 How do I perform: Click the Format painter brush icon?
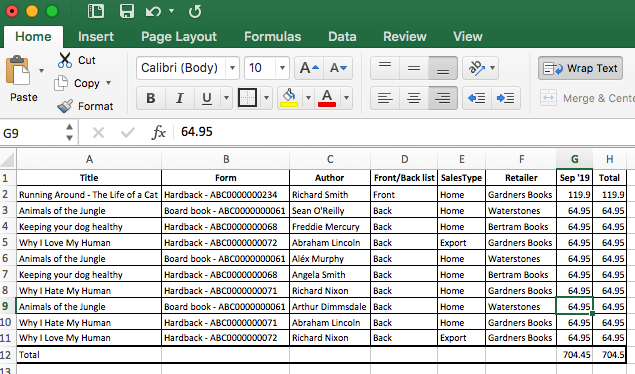tap(65, 106)
